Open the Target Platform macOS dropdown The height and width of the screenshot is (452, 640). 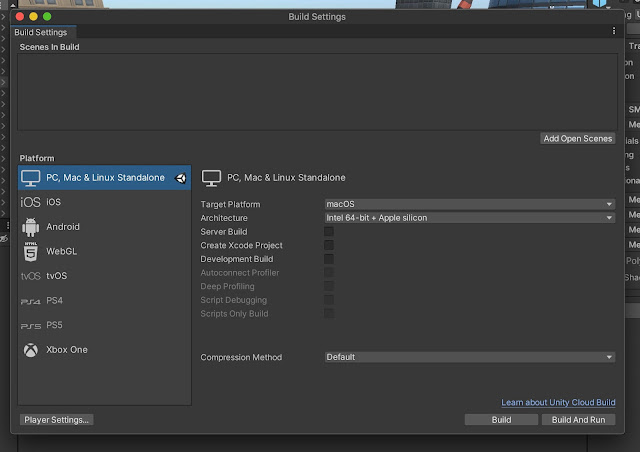470,204
